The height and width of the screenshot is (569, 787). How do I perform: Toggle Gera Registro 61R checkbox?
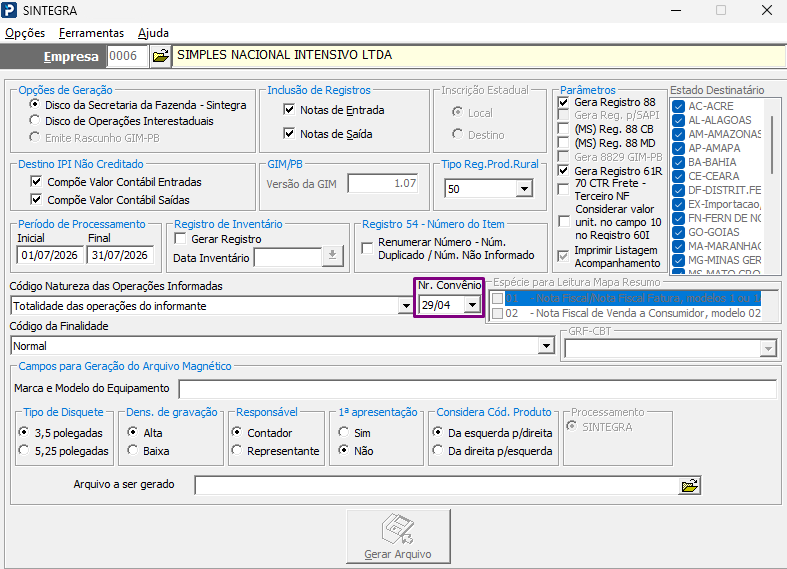pos(564,171)
